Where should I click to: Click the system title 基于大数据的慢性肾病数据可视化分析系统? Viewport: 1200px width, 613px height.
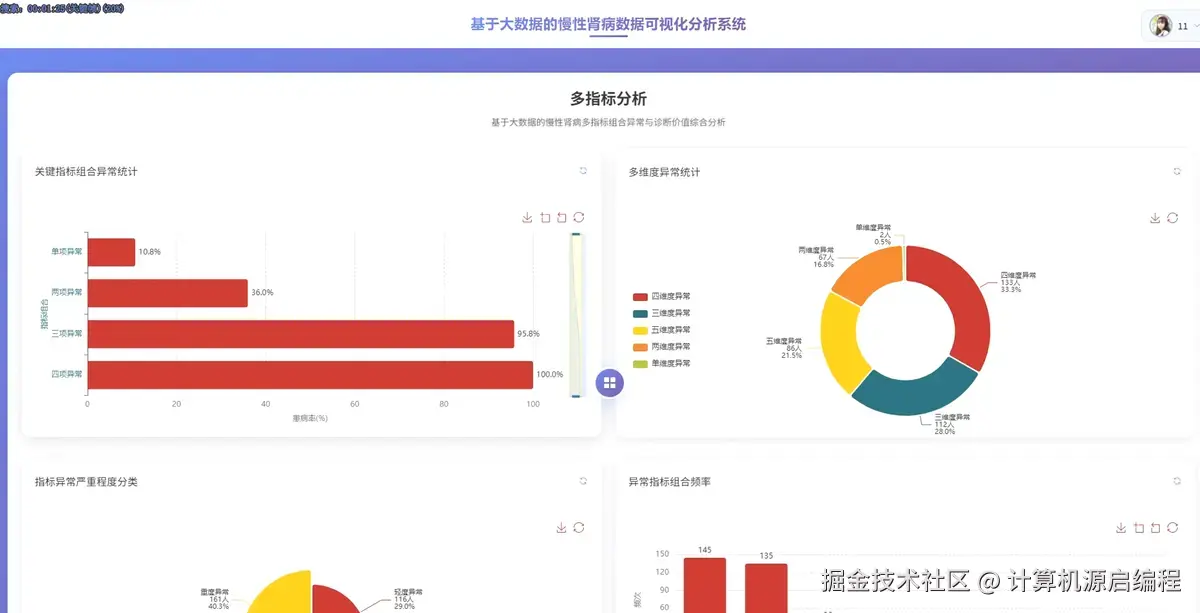pyautogui.click(x=608, y=24)
